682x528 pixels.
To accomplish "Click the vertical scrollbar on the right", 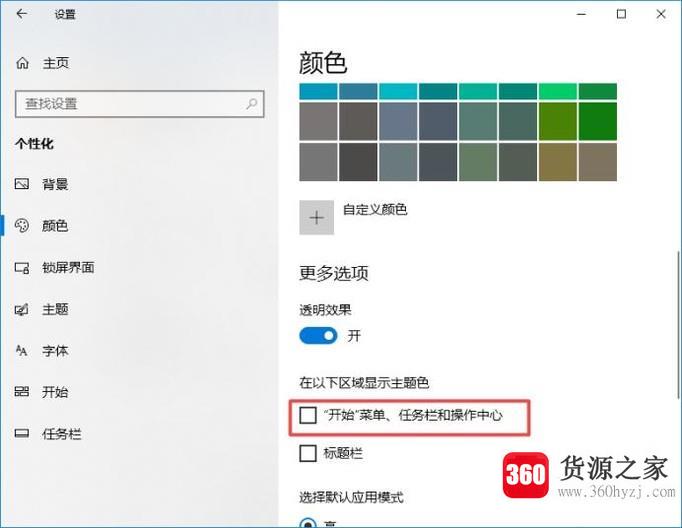I will [x=678, y=324].
